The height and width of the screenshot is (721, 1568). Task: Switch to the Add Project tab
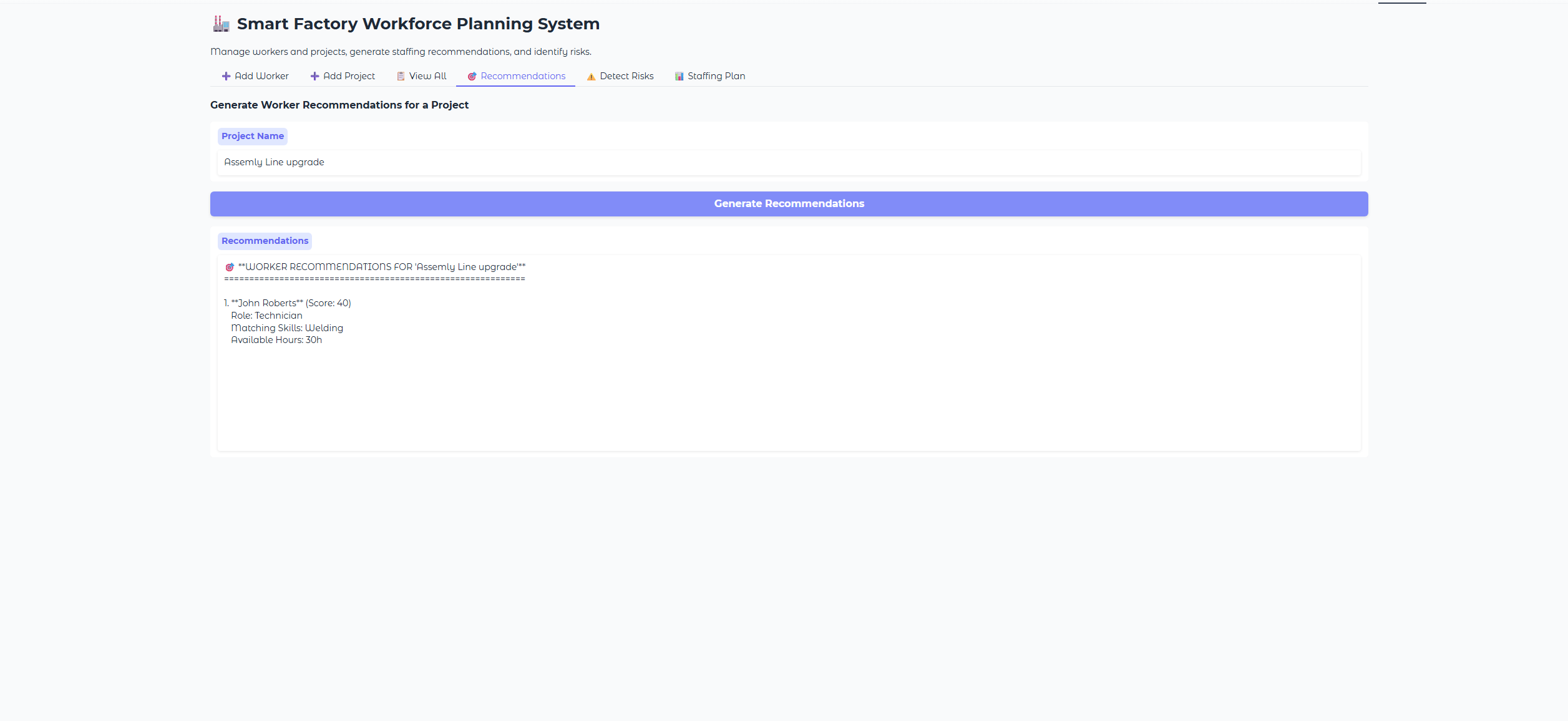pos(343,76)
